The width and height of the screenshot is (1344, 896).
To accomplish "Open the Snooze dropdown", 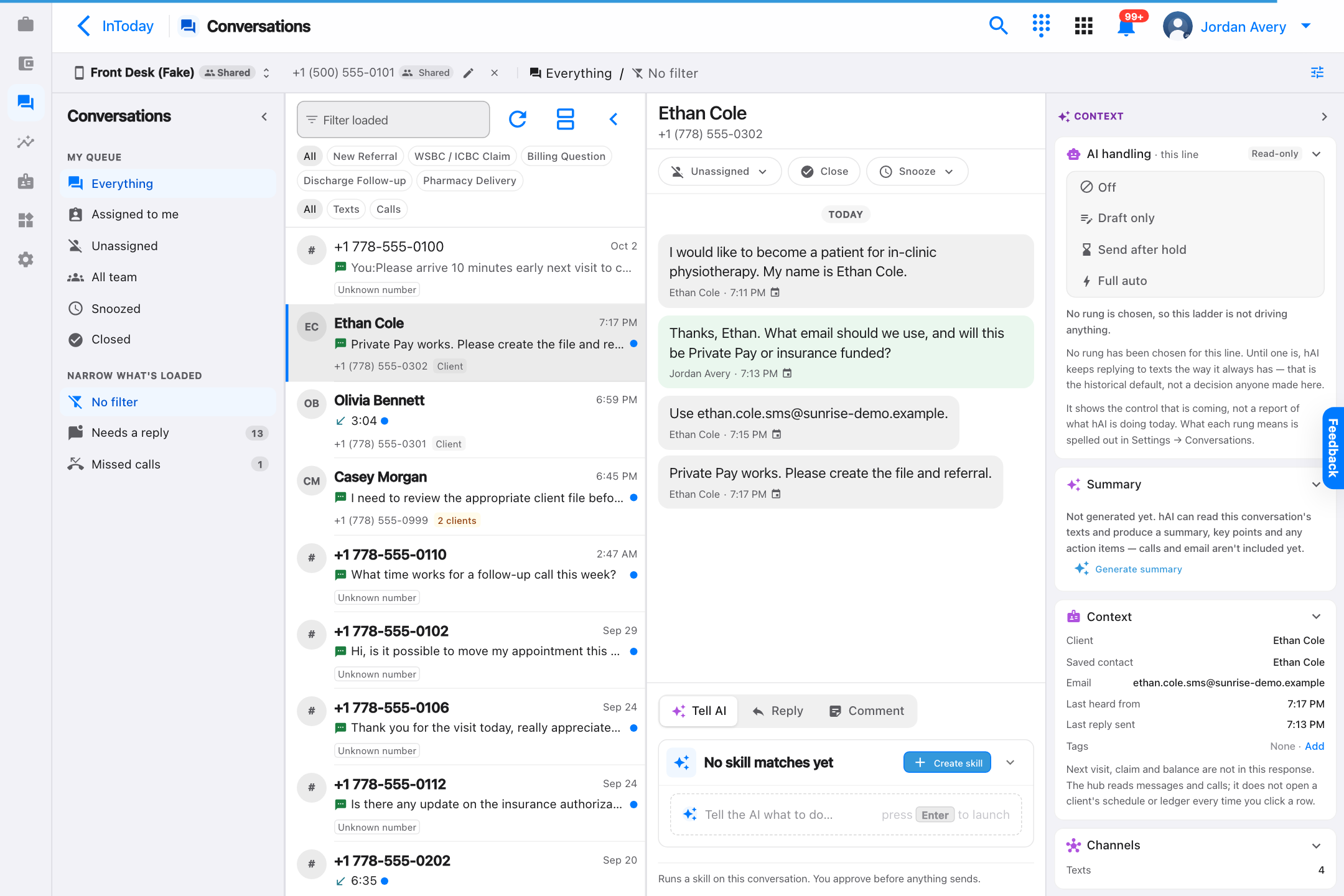I will click(x=917, y=171).
